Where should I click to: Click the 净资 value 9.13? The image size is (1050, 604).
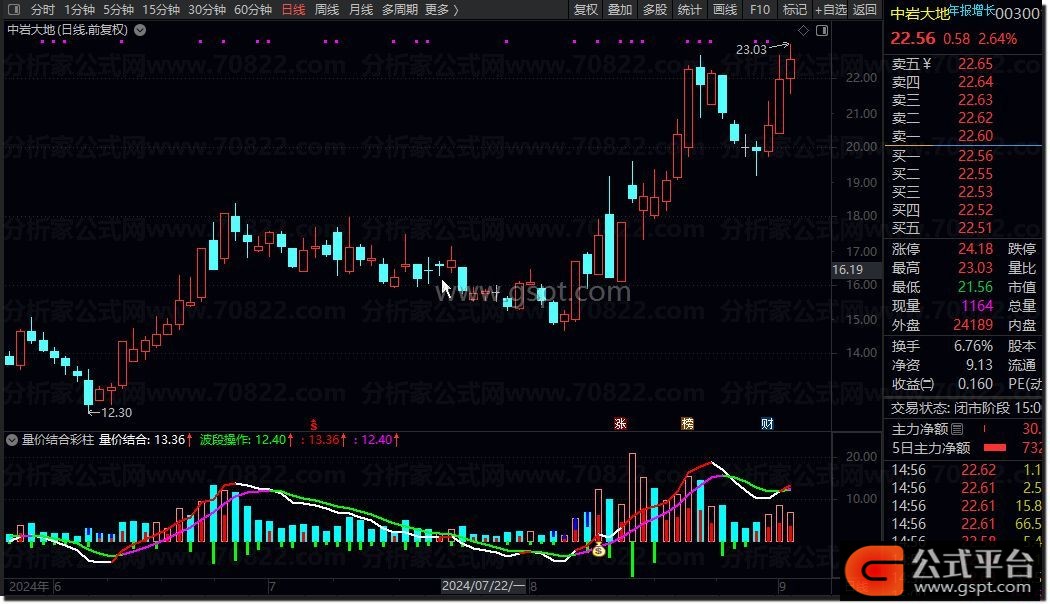pyautogui.click(x=979, y=365)
